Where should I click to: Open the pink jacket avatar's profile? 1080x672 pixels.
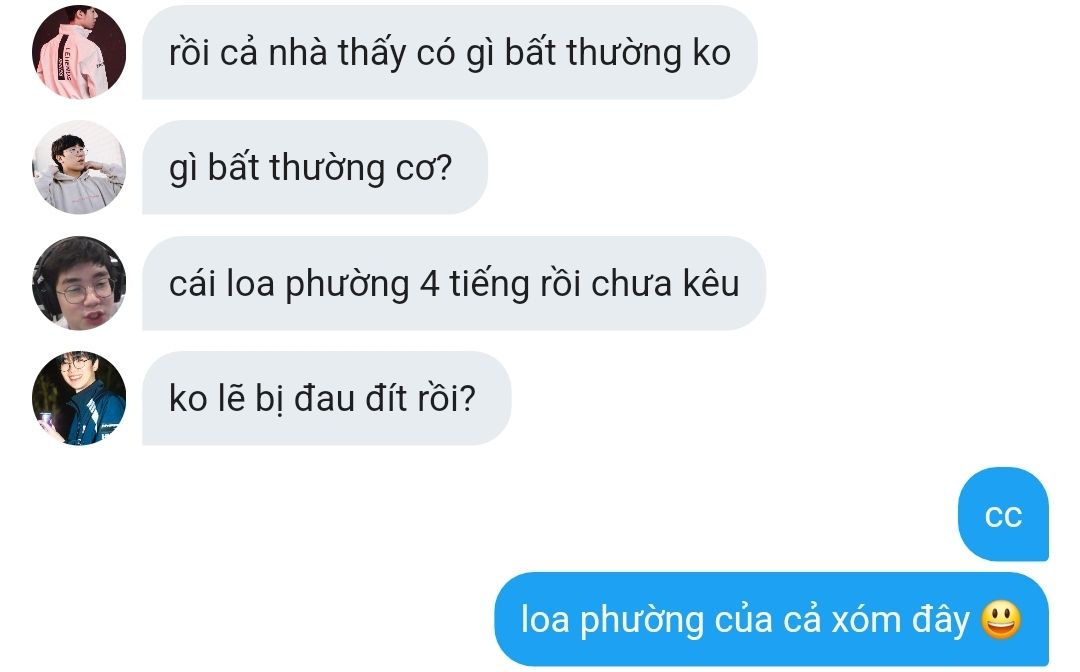(79, 52)
